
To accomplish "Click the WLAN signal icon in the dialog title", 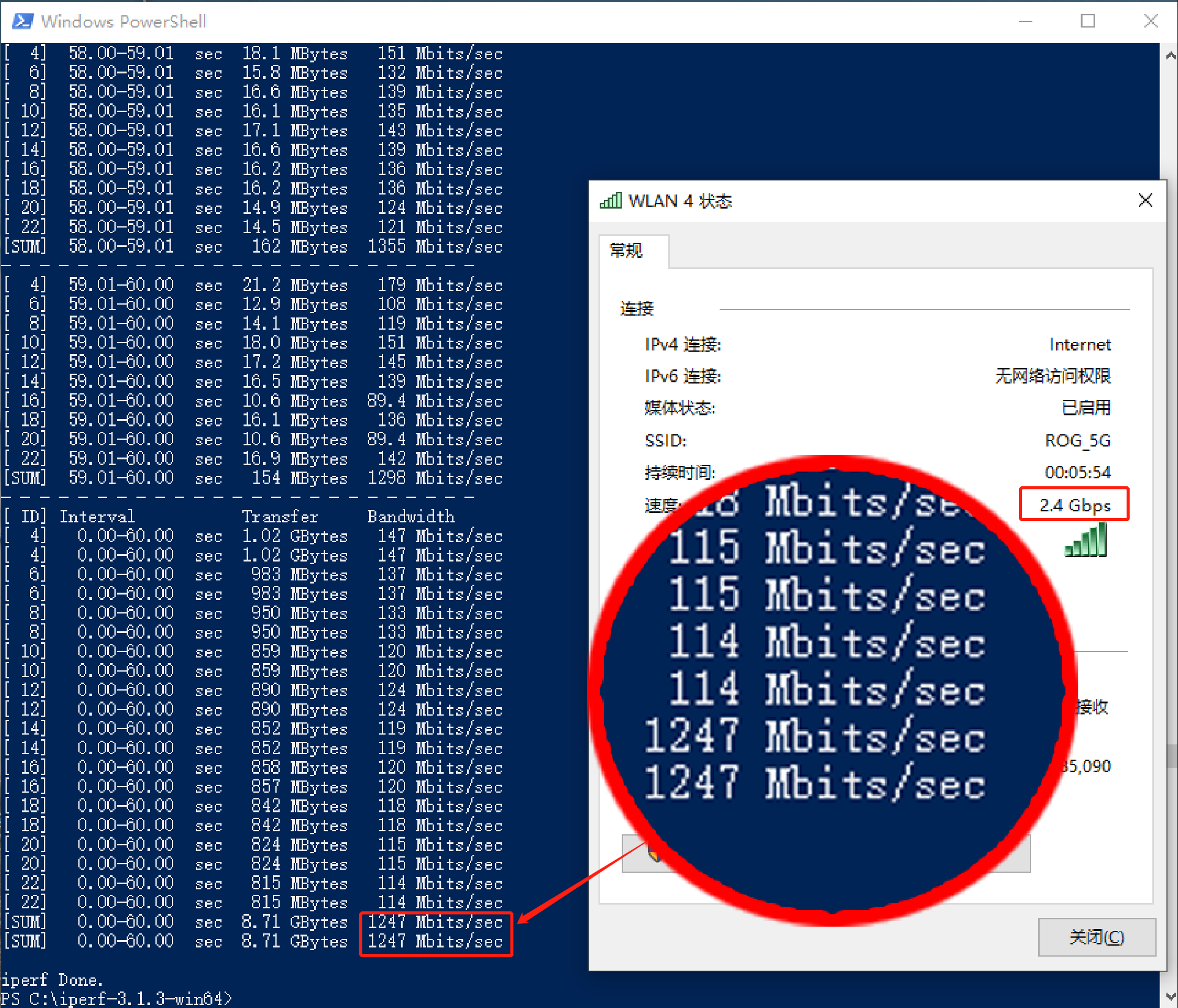I will pos(610,201).
